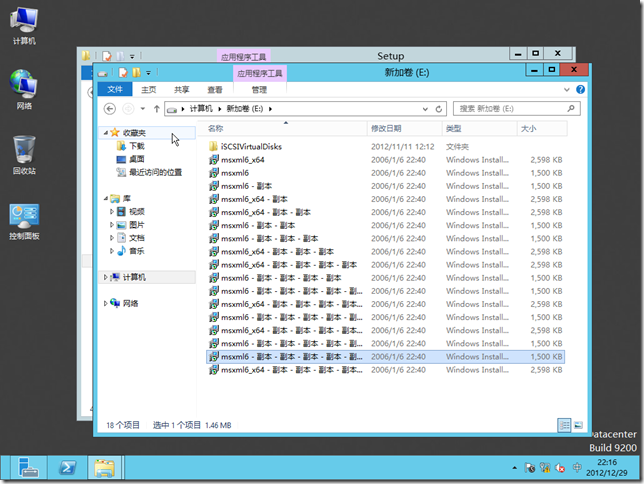
Task: Open the 文件 menu tab
Action: tap(115, 89)
